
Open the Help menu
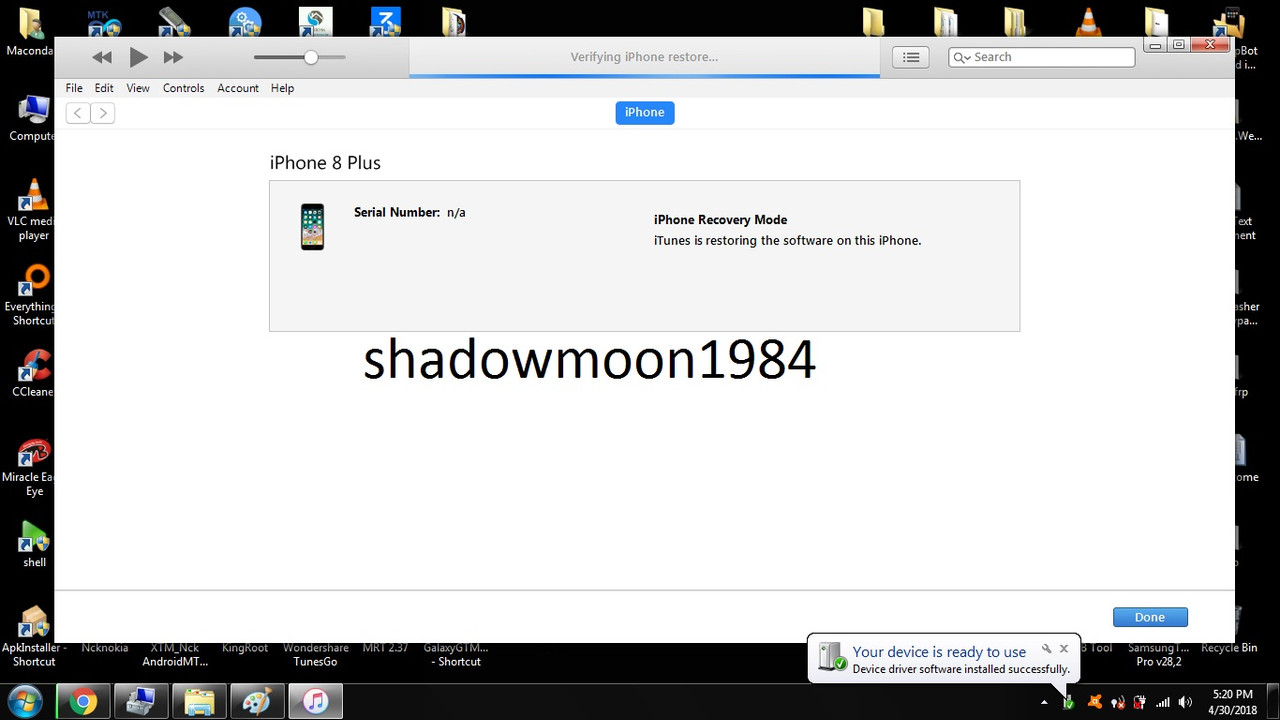pyautogui.click(x=282, y=88)
